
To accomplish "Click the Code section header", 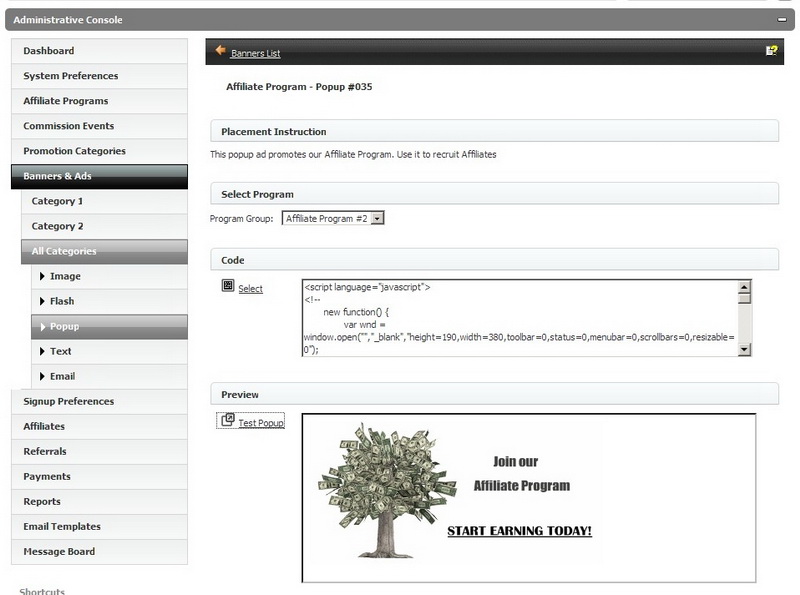I will point(494,260).
